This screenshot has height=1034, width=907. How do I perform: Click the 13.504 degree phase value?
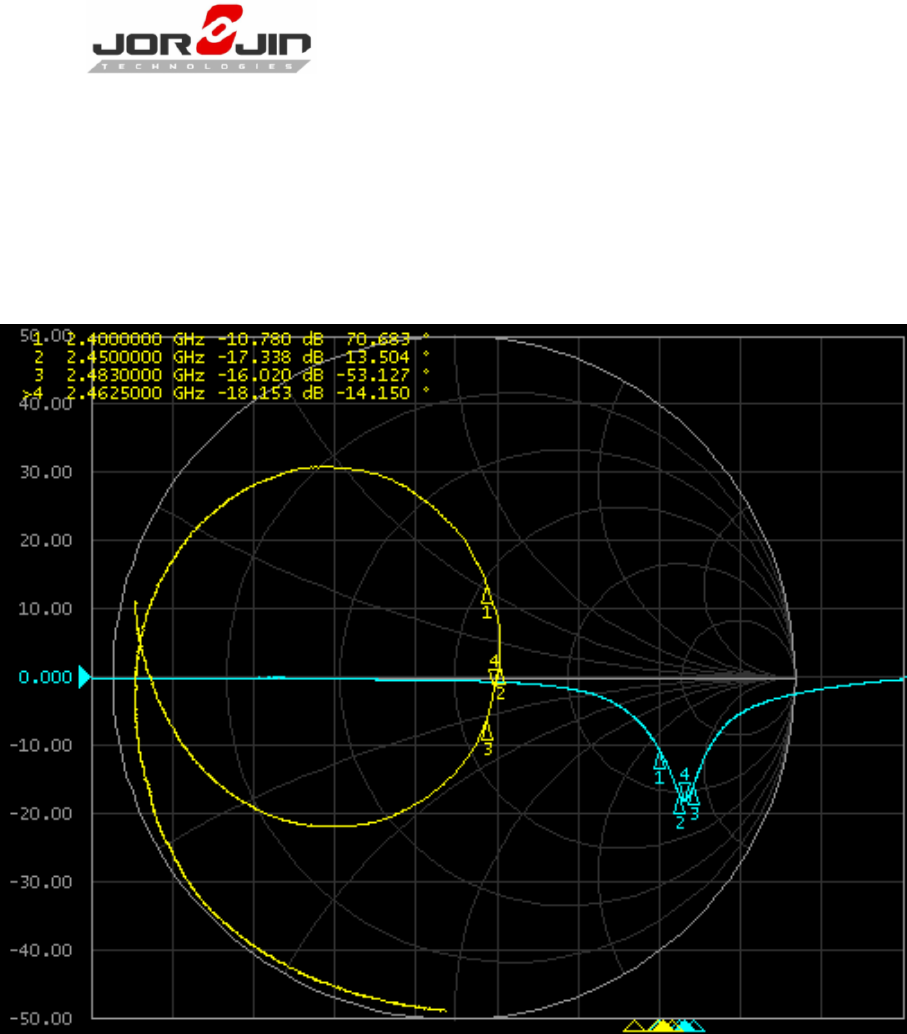click(x=378, y=357)
